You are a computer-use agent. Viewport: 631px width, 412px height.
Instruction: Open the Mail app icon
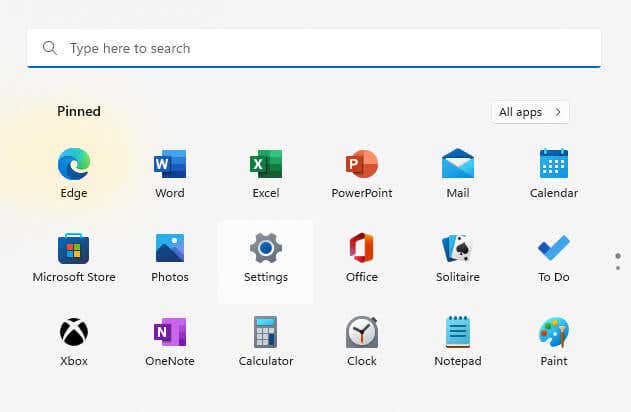458,173
